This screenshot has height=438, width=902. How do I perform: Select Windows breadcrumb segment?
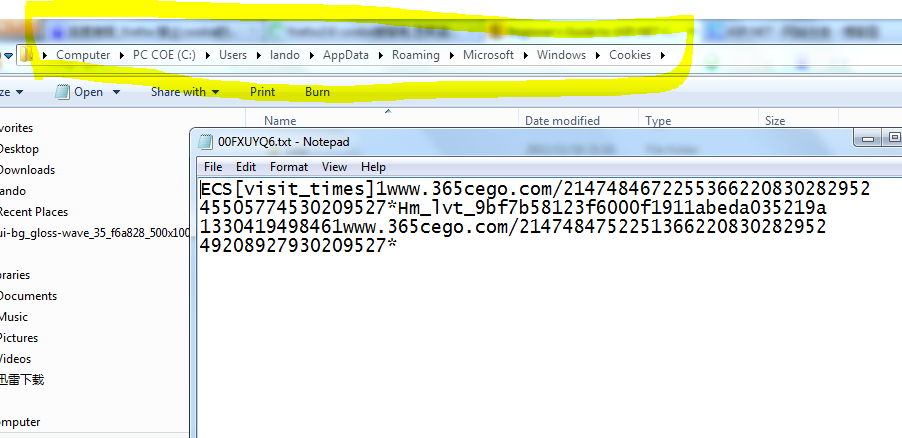[x=561, y=55]
